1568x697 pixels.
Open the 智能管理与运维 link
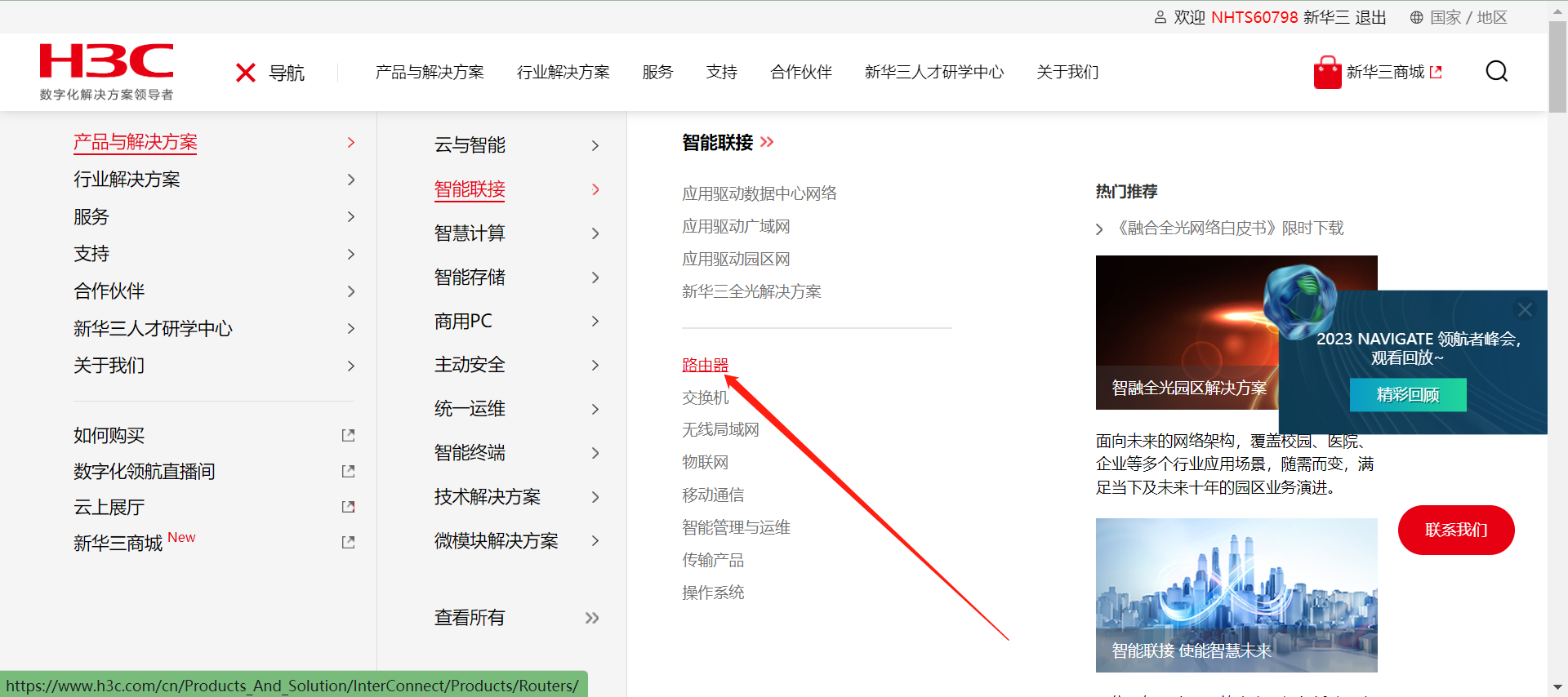point(736,527)
